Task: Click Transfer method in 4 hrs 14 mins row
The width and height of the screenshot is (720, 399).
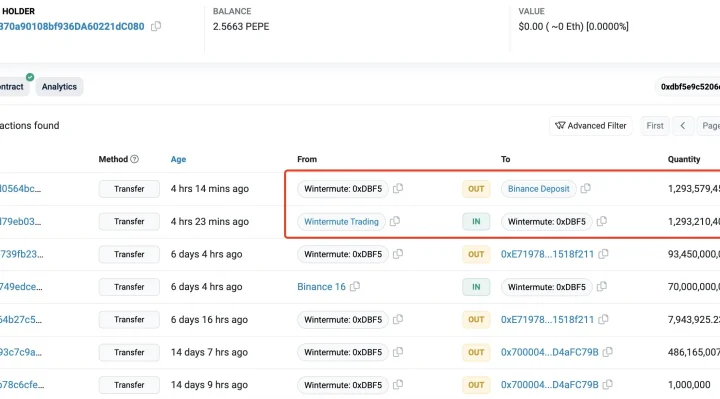Action: (129, 189)
